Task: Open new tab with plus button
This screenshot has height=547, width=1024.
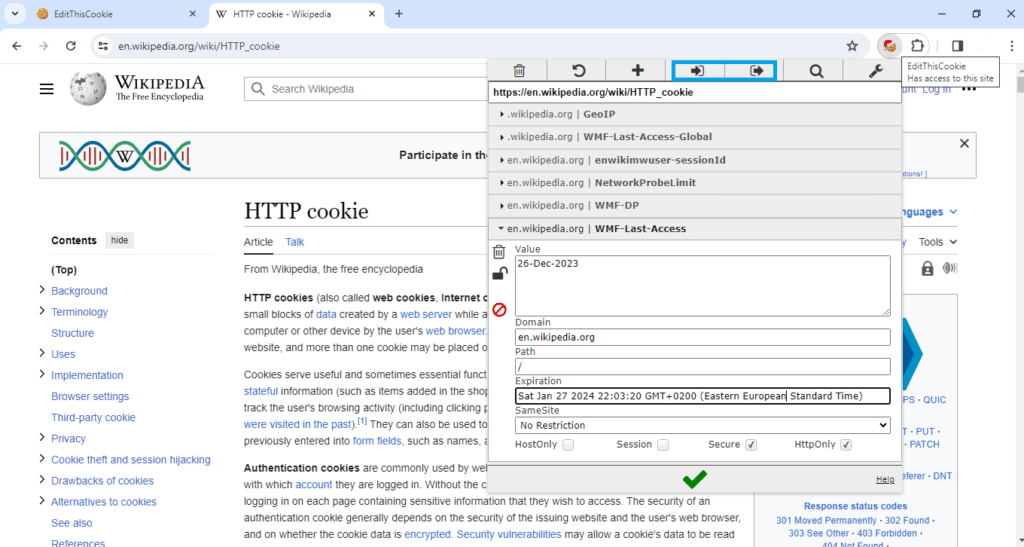Action: (x=399, y=14)
